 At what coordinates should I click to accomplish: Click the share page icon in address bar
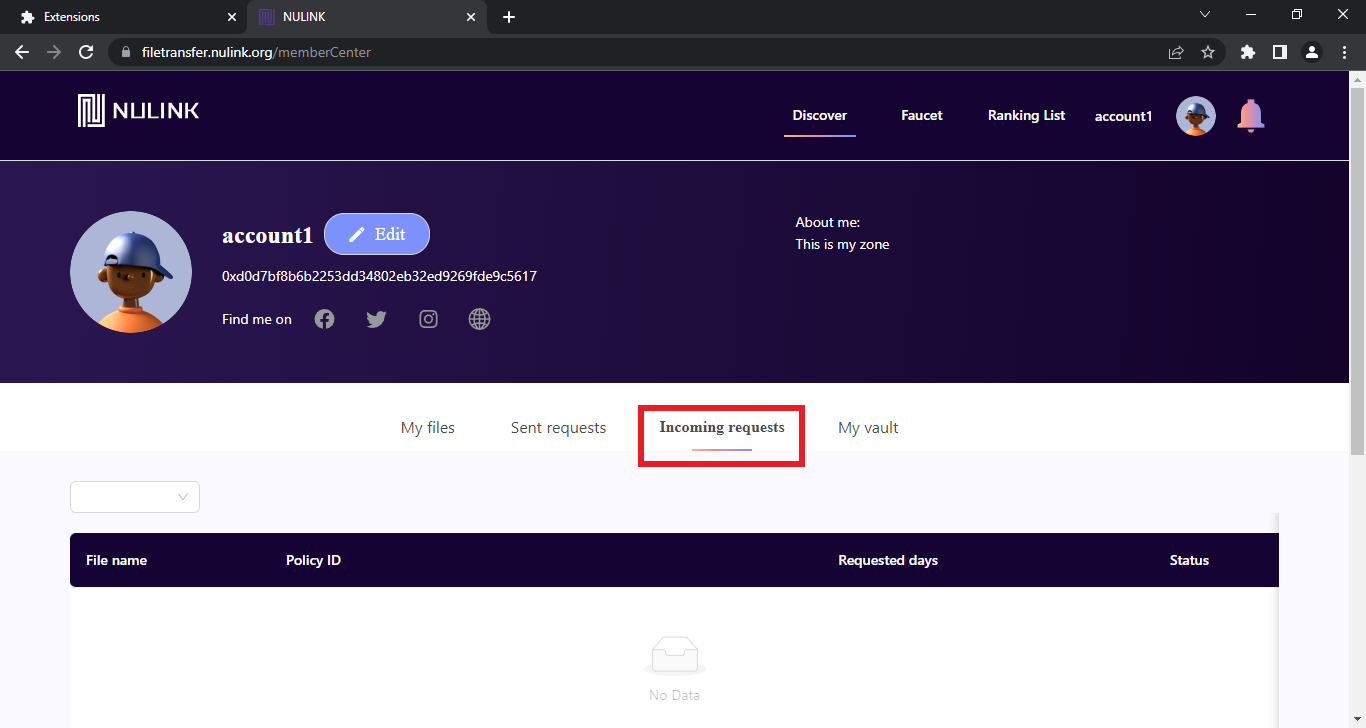tap(1176, 52)
